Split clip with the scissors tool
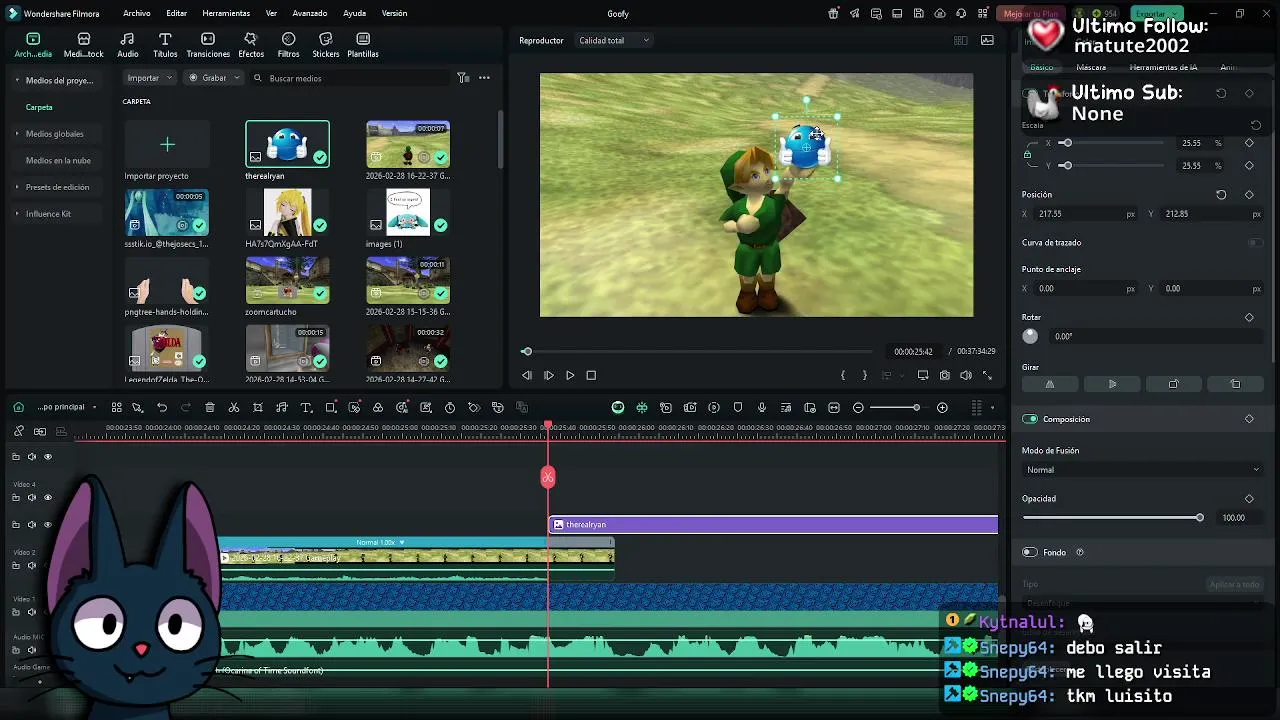This screenshot has width=1280, height=720. pyautogui.click(x=234, y=408)
